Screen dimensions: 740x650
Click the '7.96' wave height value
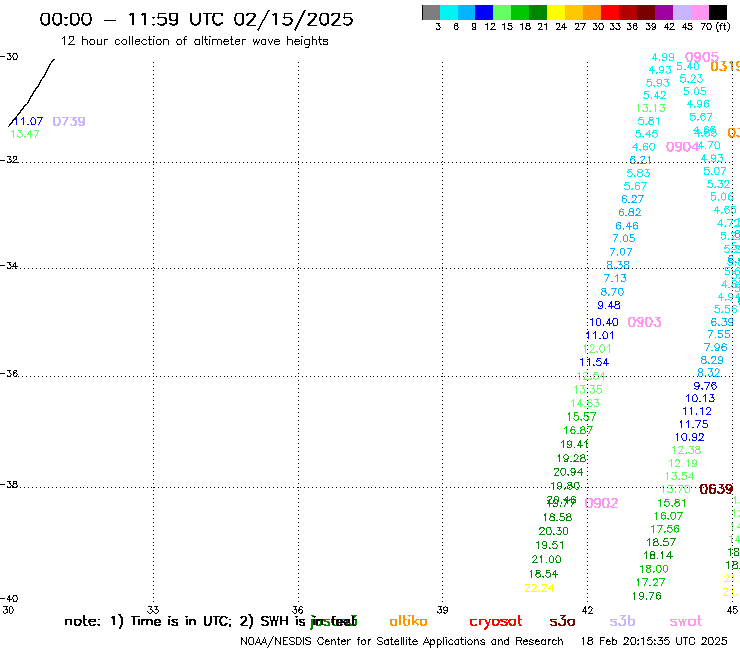(715, 347)
